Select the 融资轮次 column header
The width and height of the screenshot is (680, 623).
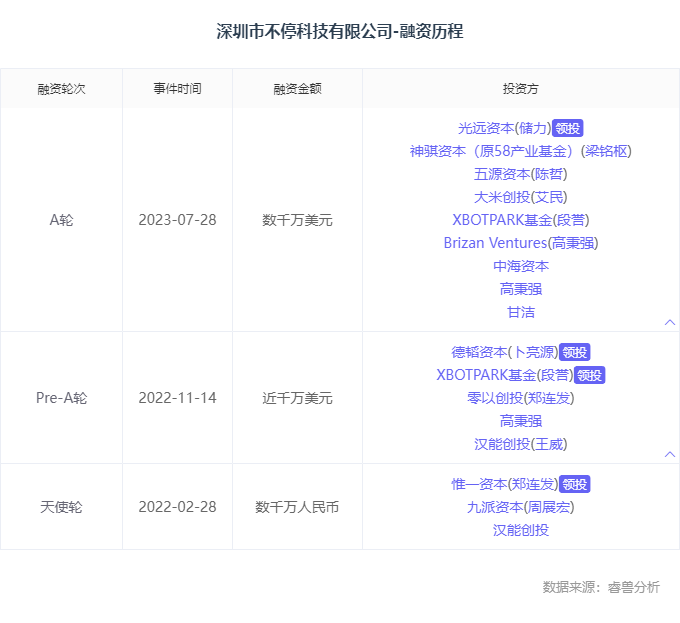61,88
